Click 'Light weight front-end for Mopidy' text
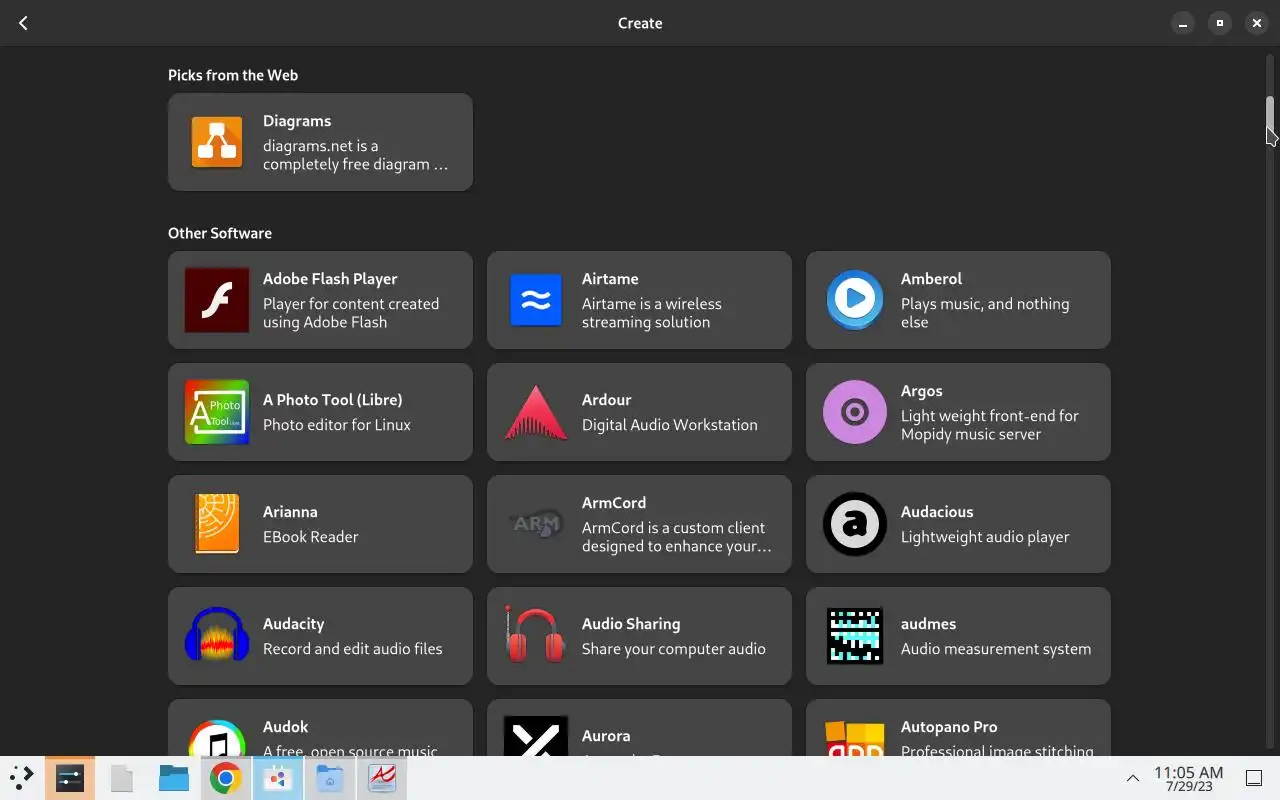Screen dimensions: 1280x800 coord(990,425)
